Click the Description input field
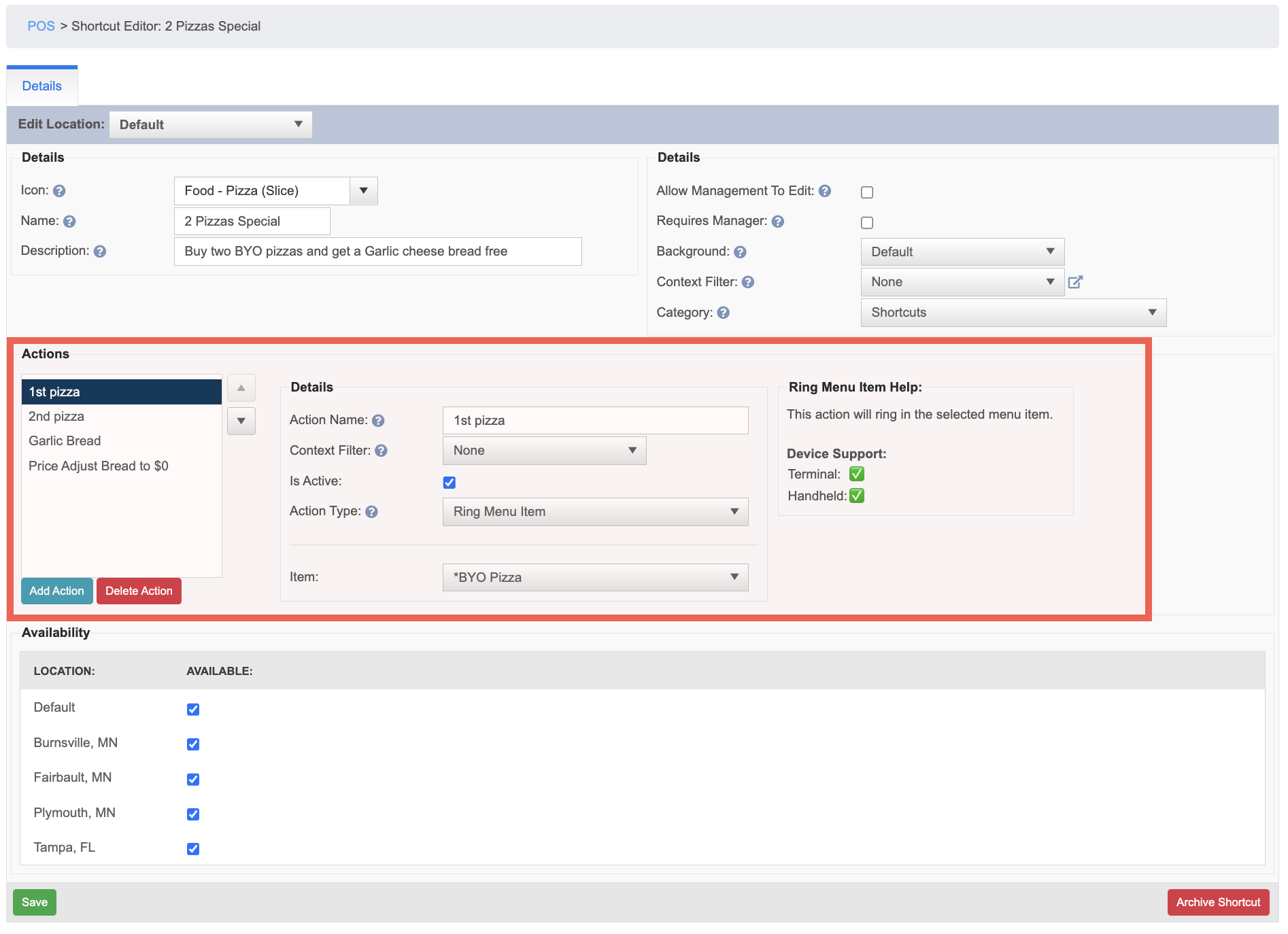The image size is (1288, 934). click(x=378, y=252)
